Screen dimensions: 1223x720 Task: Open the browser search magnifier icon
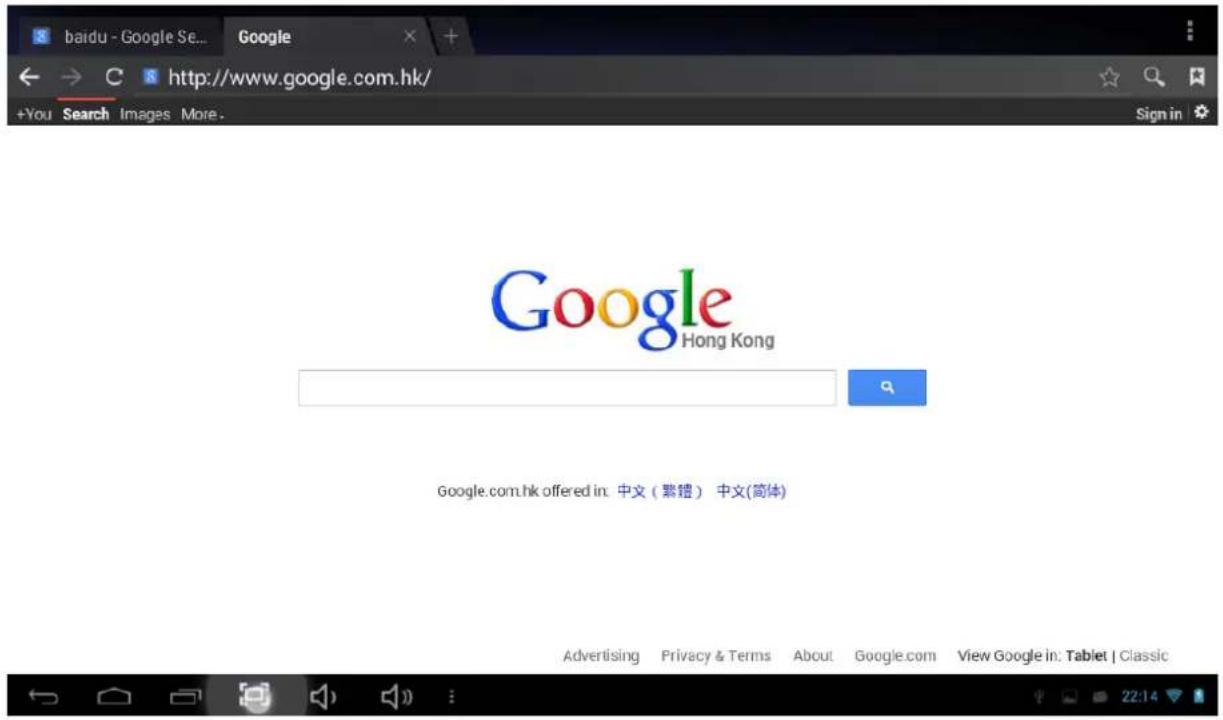[x=1153, y=78]
